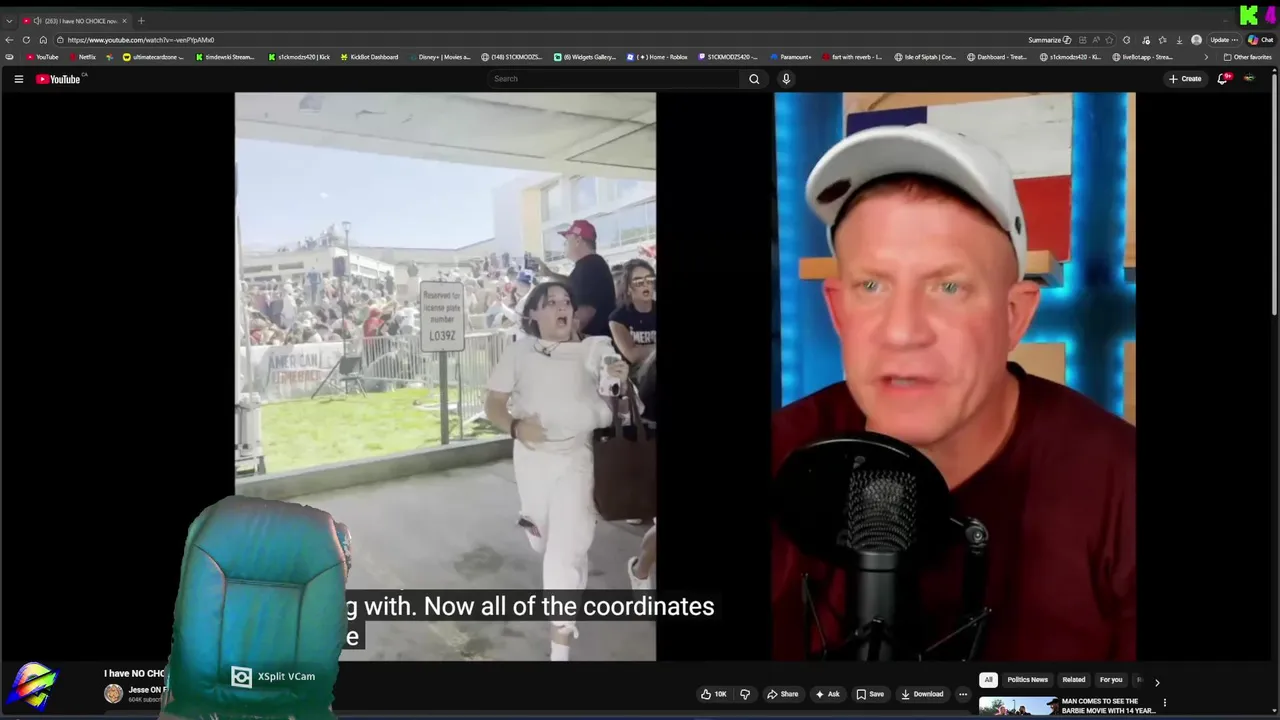Download the video with the Download button
Viewport: 1280px width, 720px height.
coord(922,694)
